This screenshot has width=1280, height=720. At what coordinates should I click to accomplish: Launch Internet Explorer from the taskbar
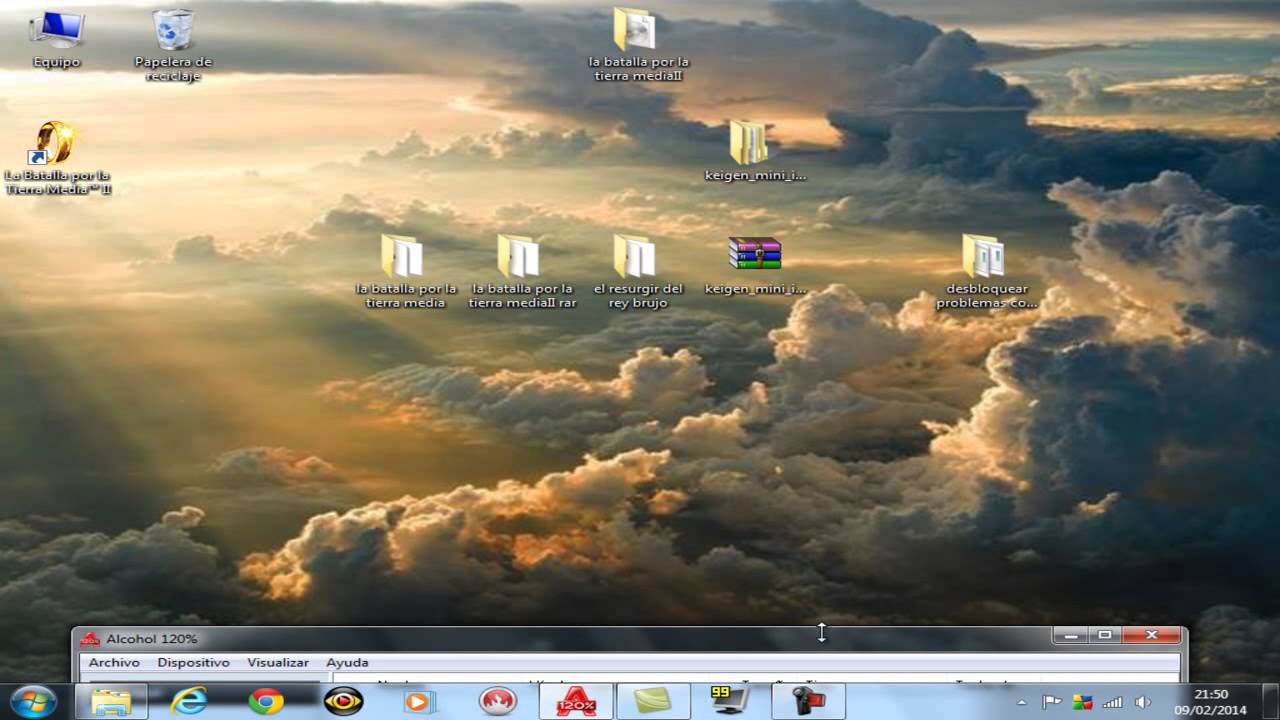pos(188,701)
